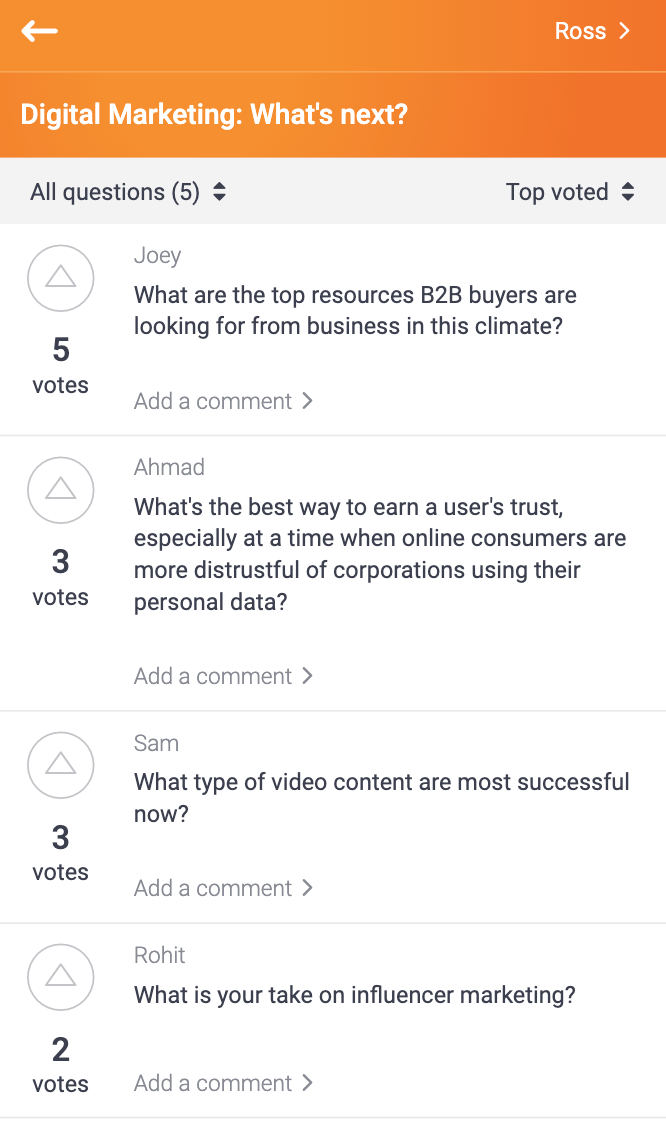Add a comment under Rohit's question
666x1124 pixels.
point(223,1083)
